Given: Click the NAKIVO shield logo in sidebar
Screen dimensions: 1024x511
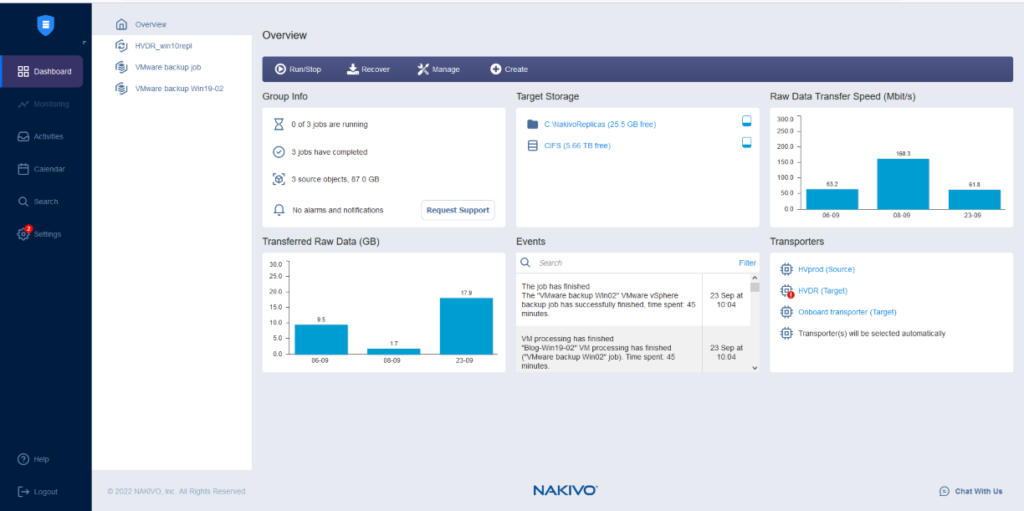Looking at the screenshot, I should coord(45,25).
